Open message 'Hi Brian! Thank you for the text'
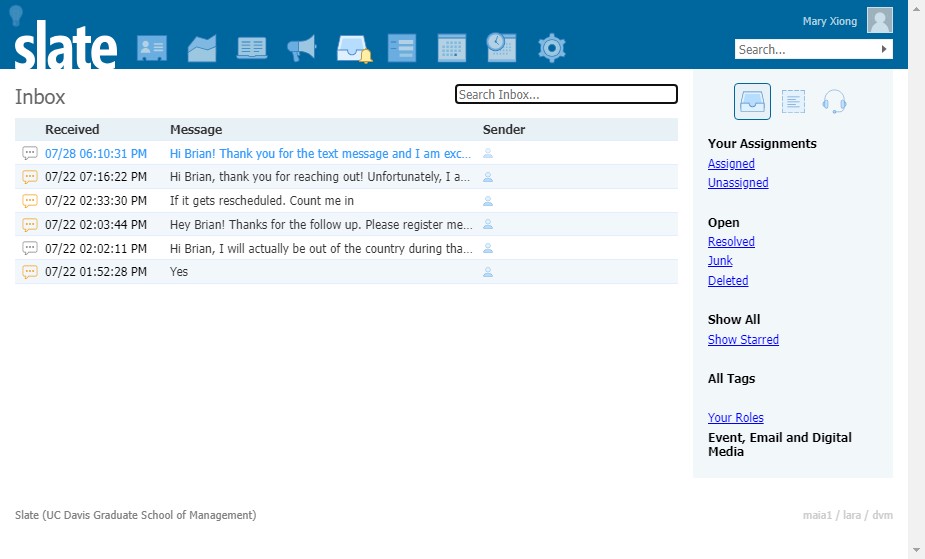 pyautogui.click(x=320, y=153)
